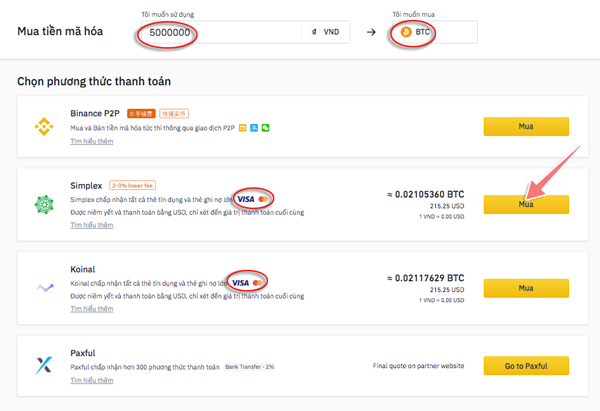Open Tìm hiểu thêm link under Paxful
The width and height of the screenshot is (600, 411).
[91, 380]
